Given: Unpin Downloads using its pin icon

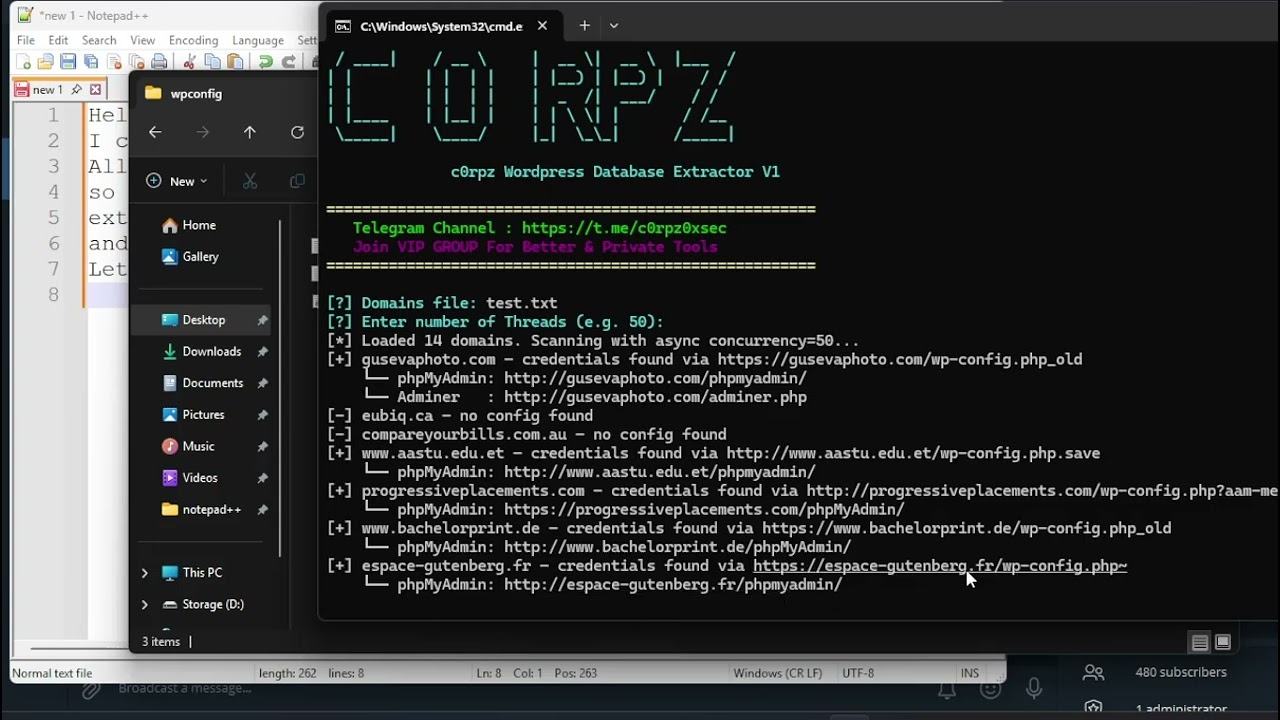Looking at the screenshot, I should [262, 351].
